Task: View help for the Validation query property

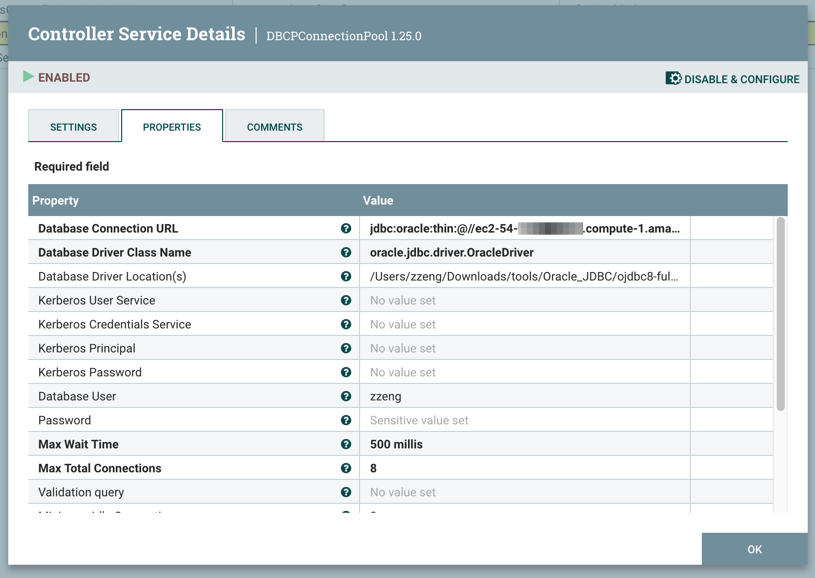Action: 345,492
